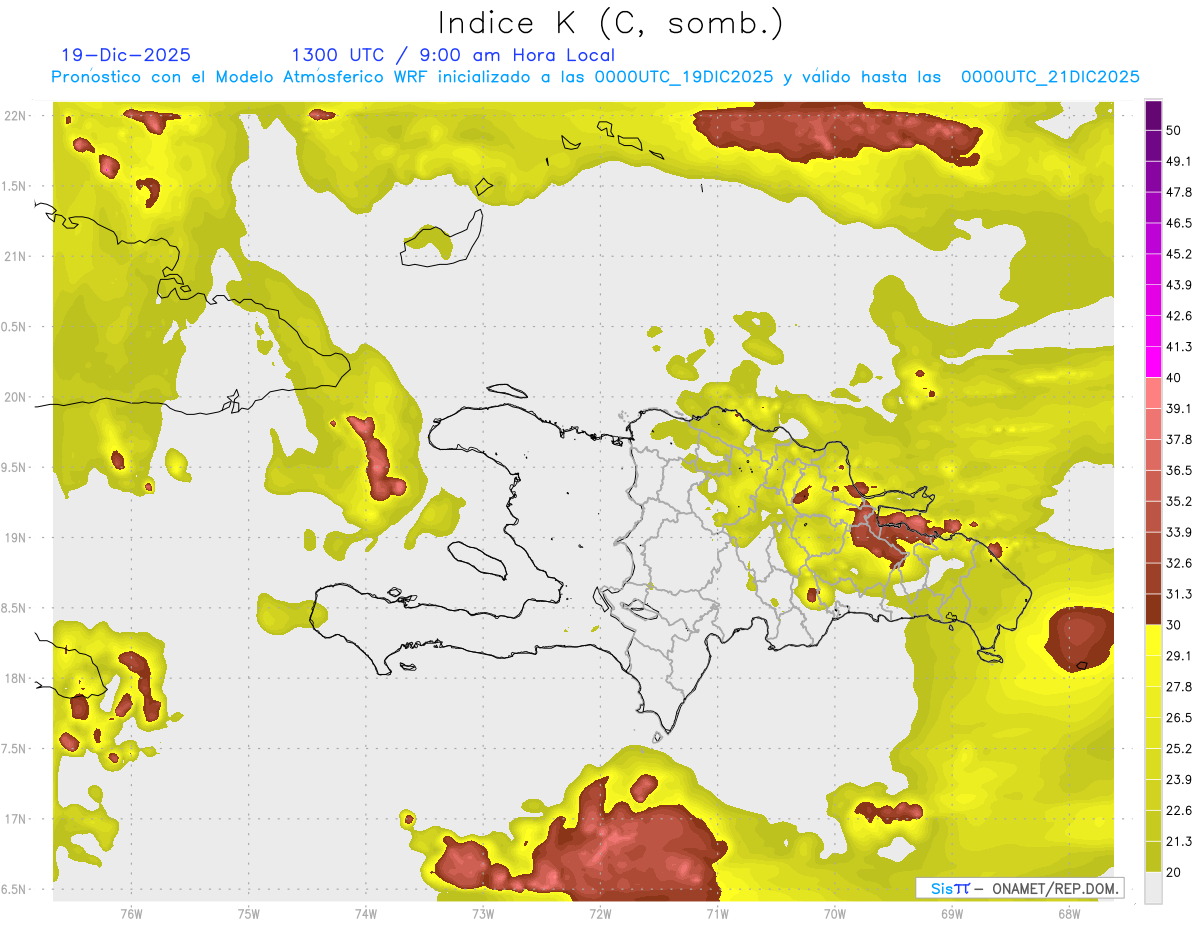This screenshot has width=1200, height=927.
Task: Click the latitude label "17N"
Action: point(17,819)
